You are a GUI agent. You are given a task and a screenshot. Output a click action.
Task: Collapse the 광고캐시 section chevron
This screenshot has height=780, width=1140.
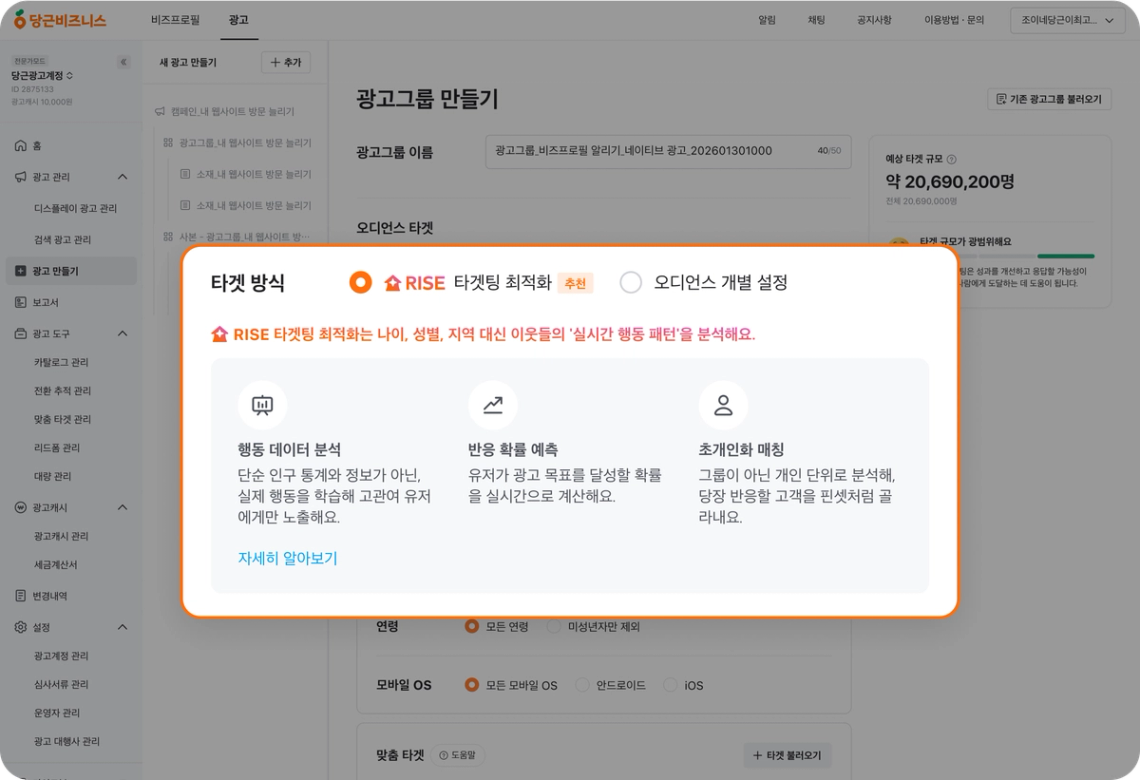coord(122,507)
